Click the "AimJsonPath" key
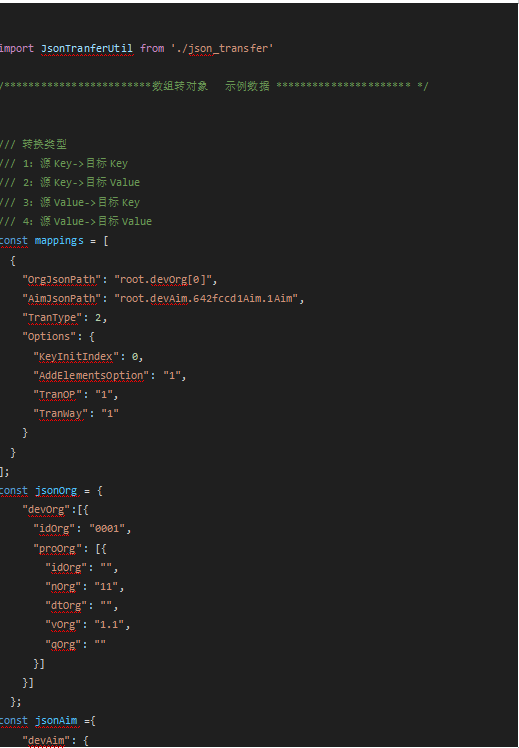Viewport: 519px width, 748px height. click(61, 299)
